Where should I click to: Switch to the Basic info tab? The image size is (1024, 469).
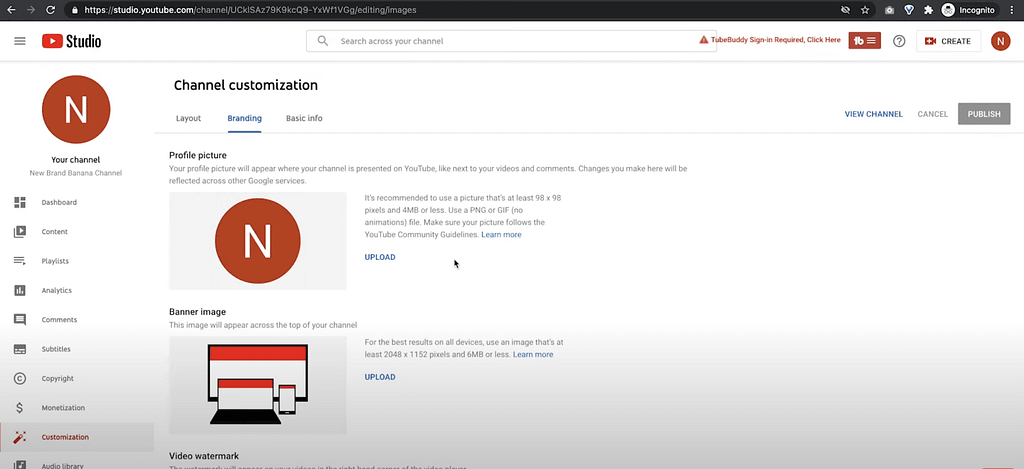pyautogui.click(x=304, y=118)
